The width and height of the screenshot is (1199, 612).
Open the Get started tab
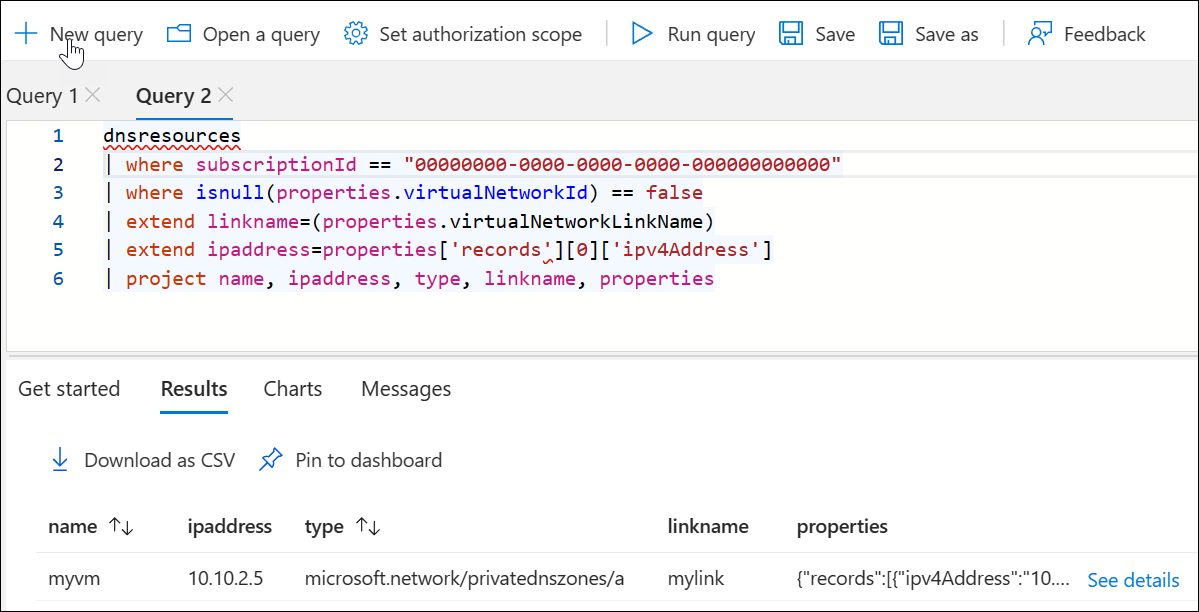[69, 389]
